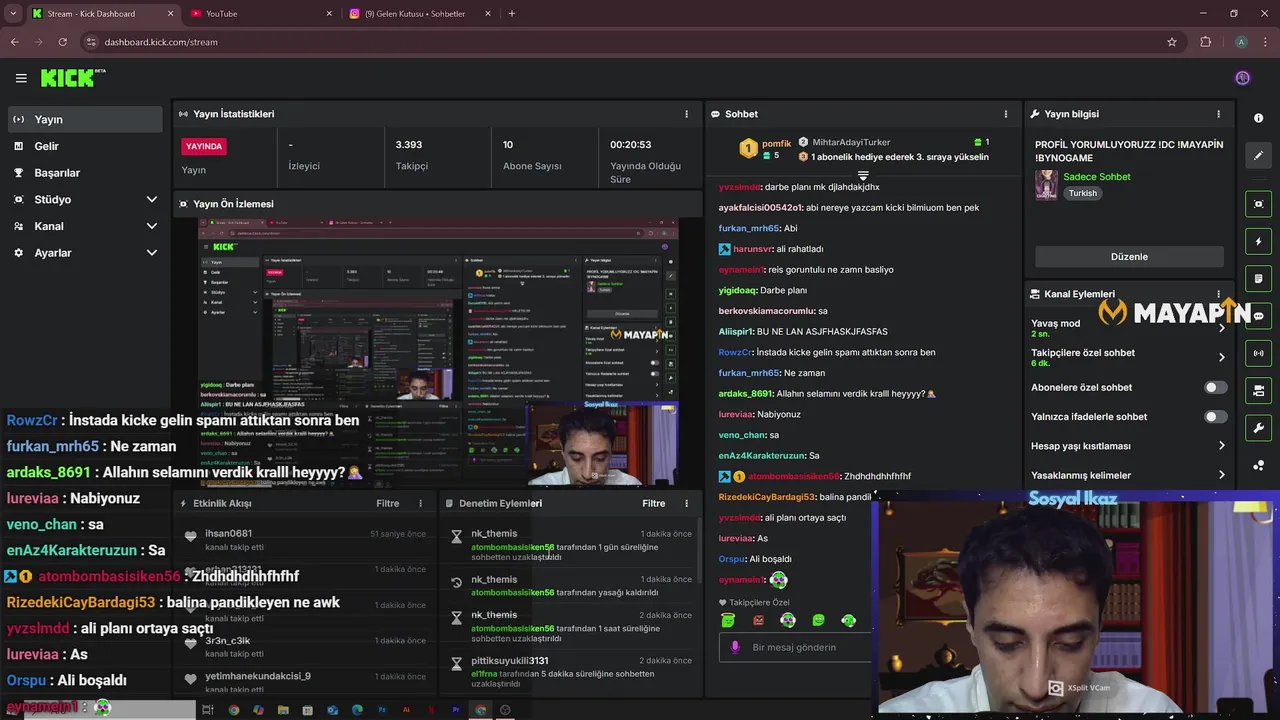This screenshot has width=1280, height=720.
Task: Toggle the lightning activity feed panel icon
Action: pyautogui.click(x=1258, y=242)
